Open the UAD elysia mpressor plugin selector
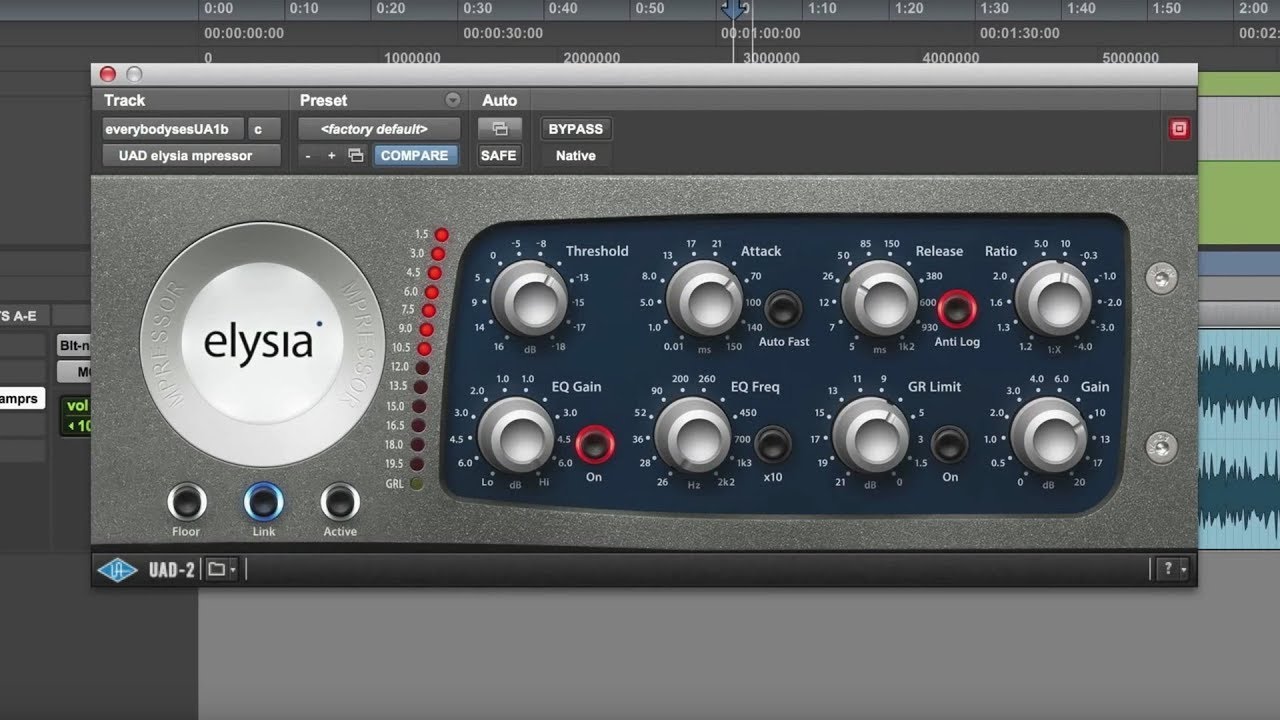 pos(191,155)
